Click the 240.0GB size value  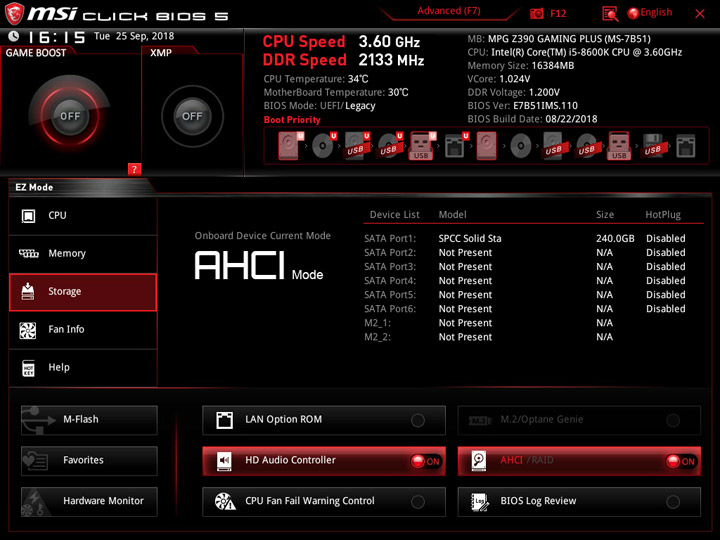point(615,239)
